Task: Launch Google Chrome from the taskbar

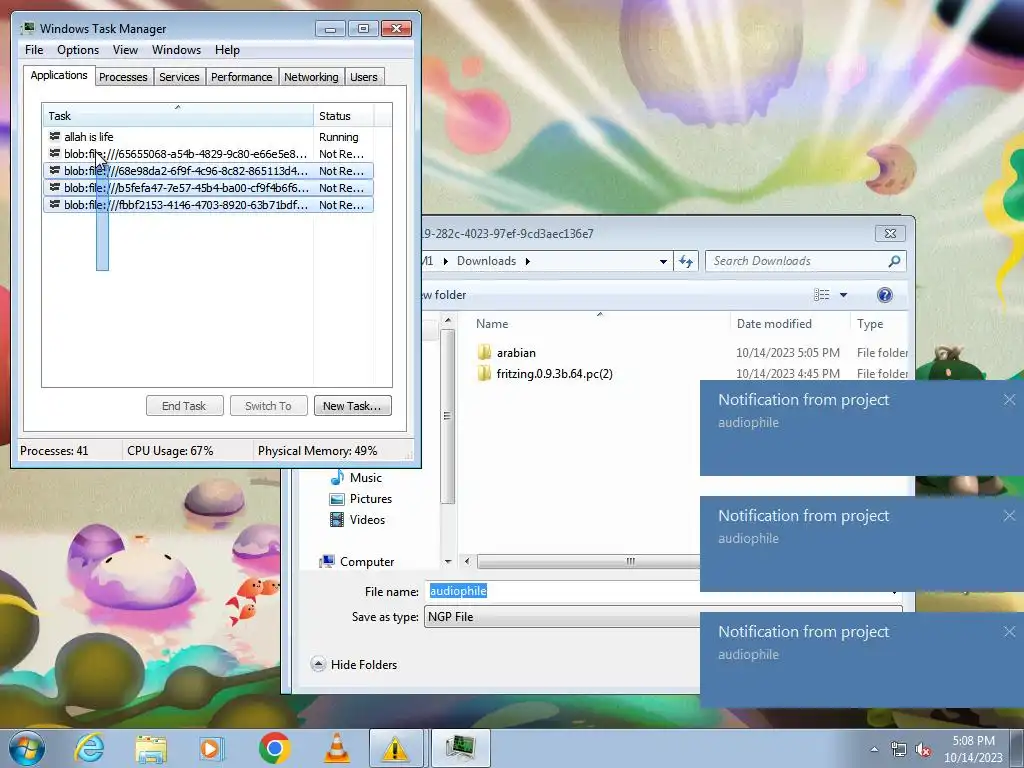Action: 274,748
